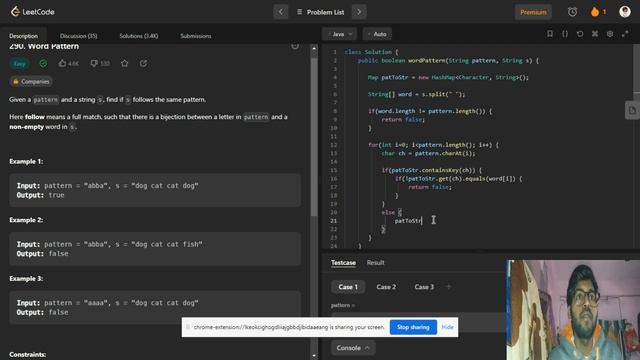Click scroll-down arrow of description panel
The width and height of the screenshot is (640, 360).
(314, 356)
